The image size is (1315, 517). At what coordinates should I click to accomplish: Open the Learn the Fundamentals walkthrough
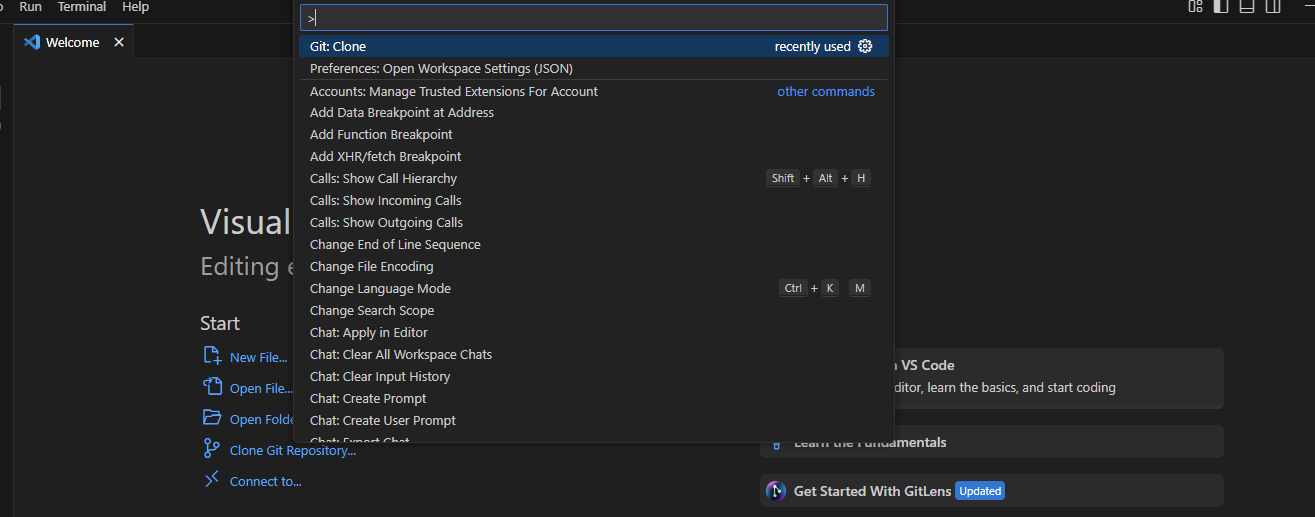point(992,442)
